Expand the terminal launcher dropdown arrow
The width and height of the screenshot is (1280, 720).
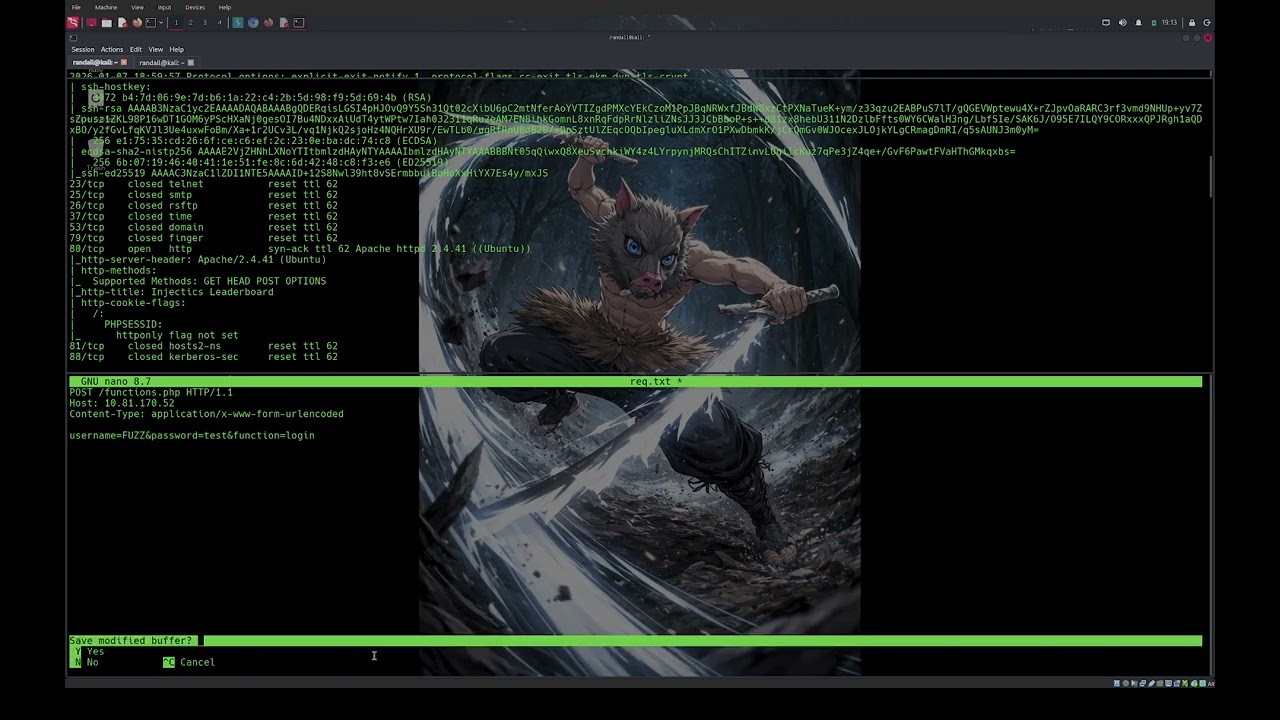pyautogui.click(x=161, y=22)
